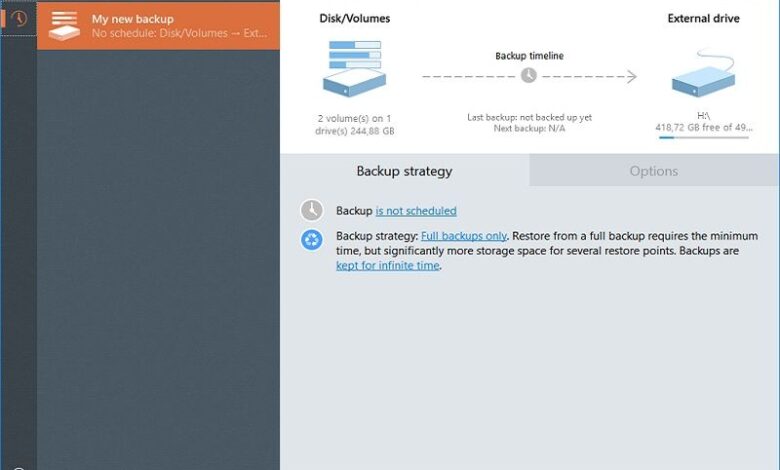Screen dimensions: 780x470
Task: Click the stacked drive icon beside My new backup
Action: [x=63, y=25]
